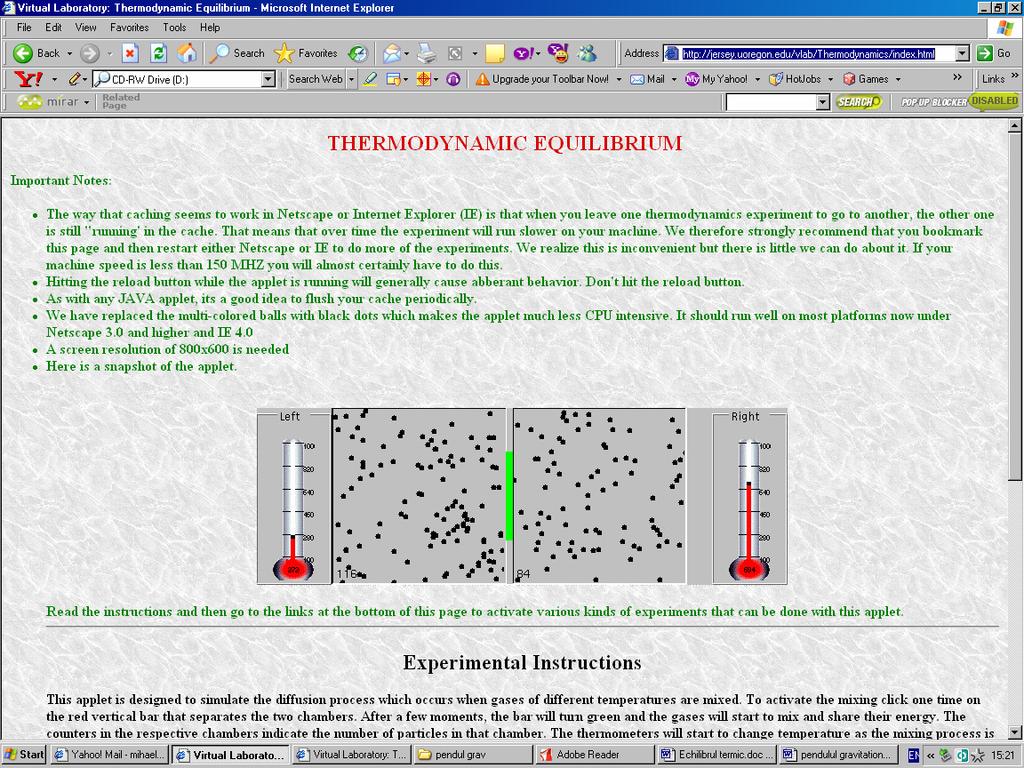Refresh the page using the green arrows icon
Screen dimensions: 1024x768
159,54
